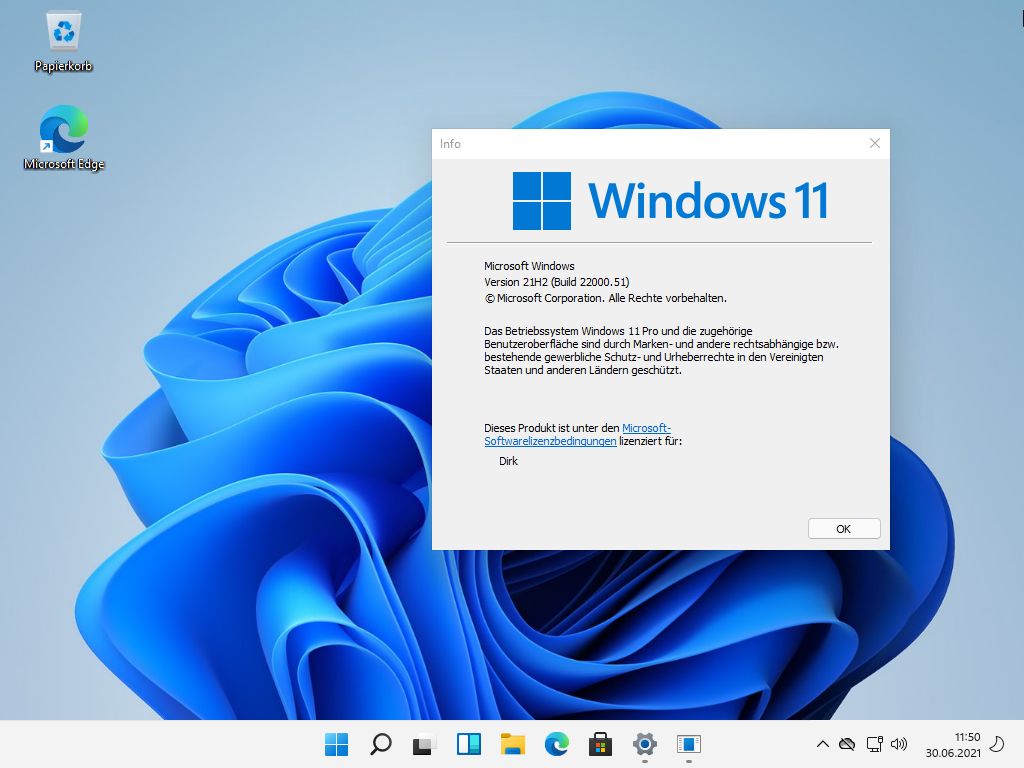
Task: Open notifications via the moon icon
Action: click(996, 744)
